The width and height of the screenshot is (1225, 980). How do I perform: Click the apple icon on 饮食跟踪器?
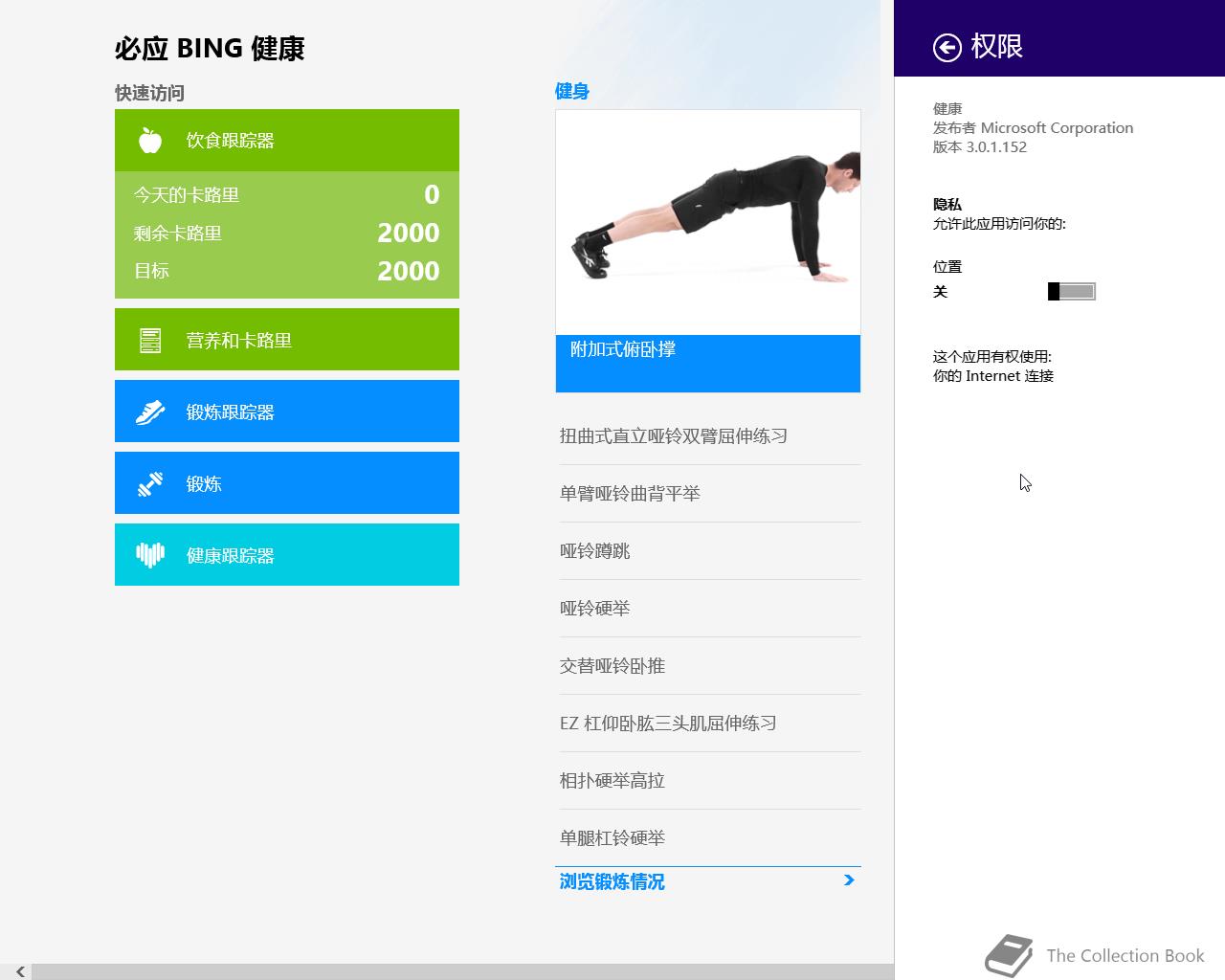pos(150,141)
